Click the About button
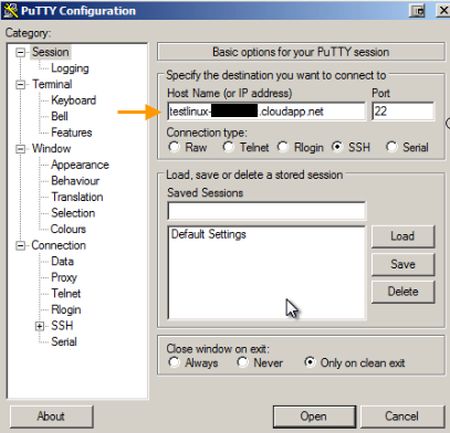The height and width of the screenshot is (433, 450). pos(51,416)
